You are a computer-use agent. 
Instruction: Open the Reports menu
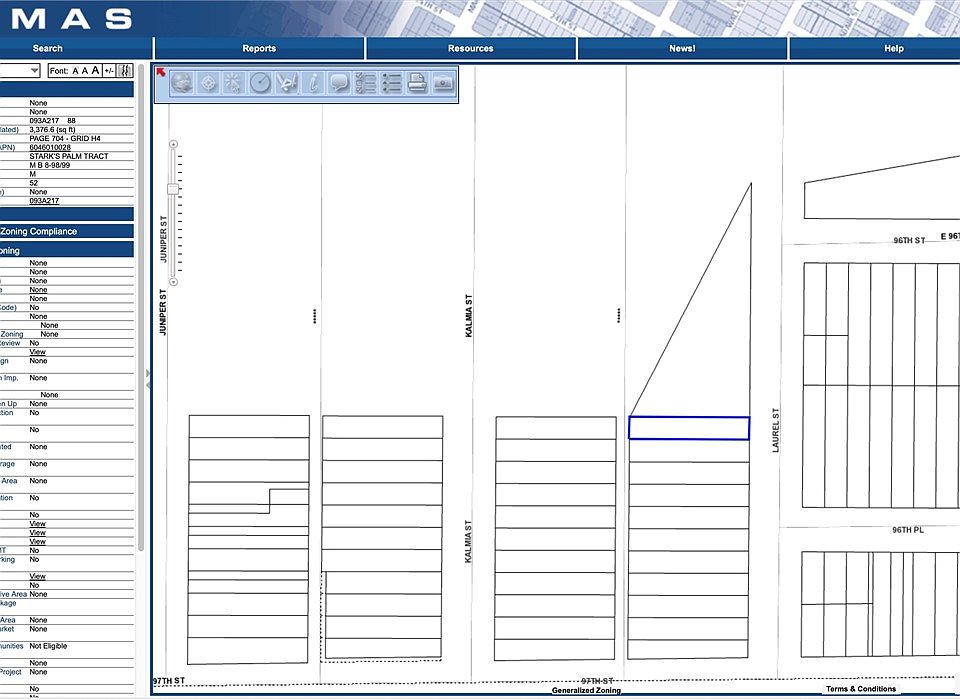[x=259, y=48]
